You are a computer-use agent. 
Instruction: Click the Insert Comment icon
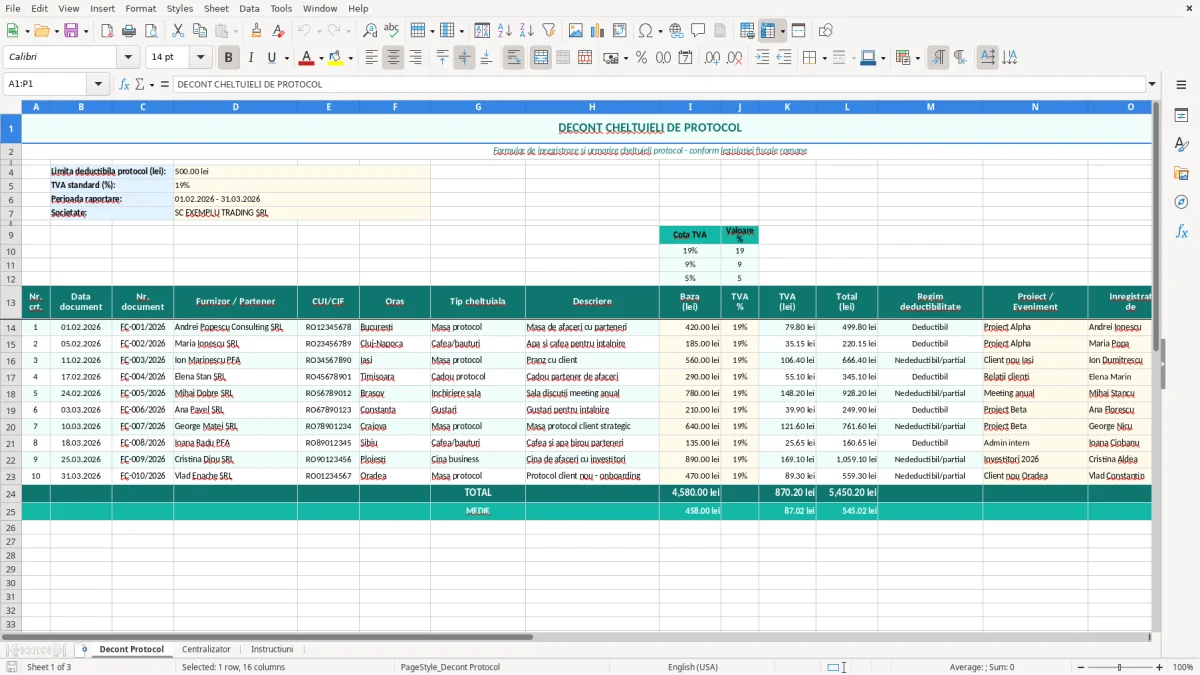pyautogui.click(x=698, y=31)
